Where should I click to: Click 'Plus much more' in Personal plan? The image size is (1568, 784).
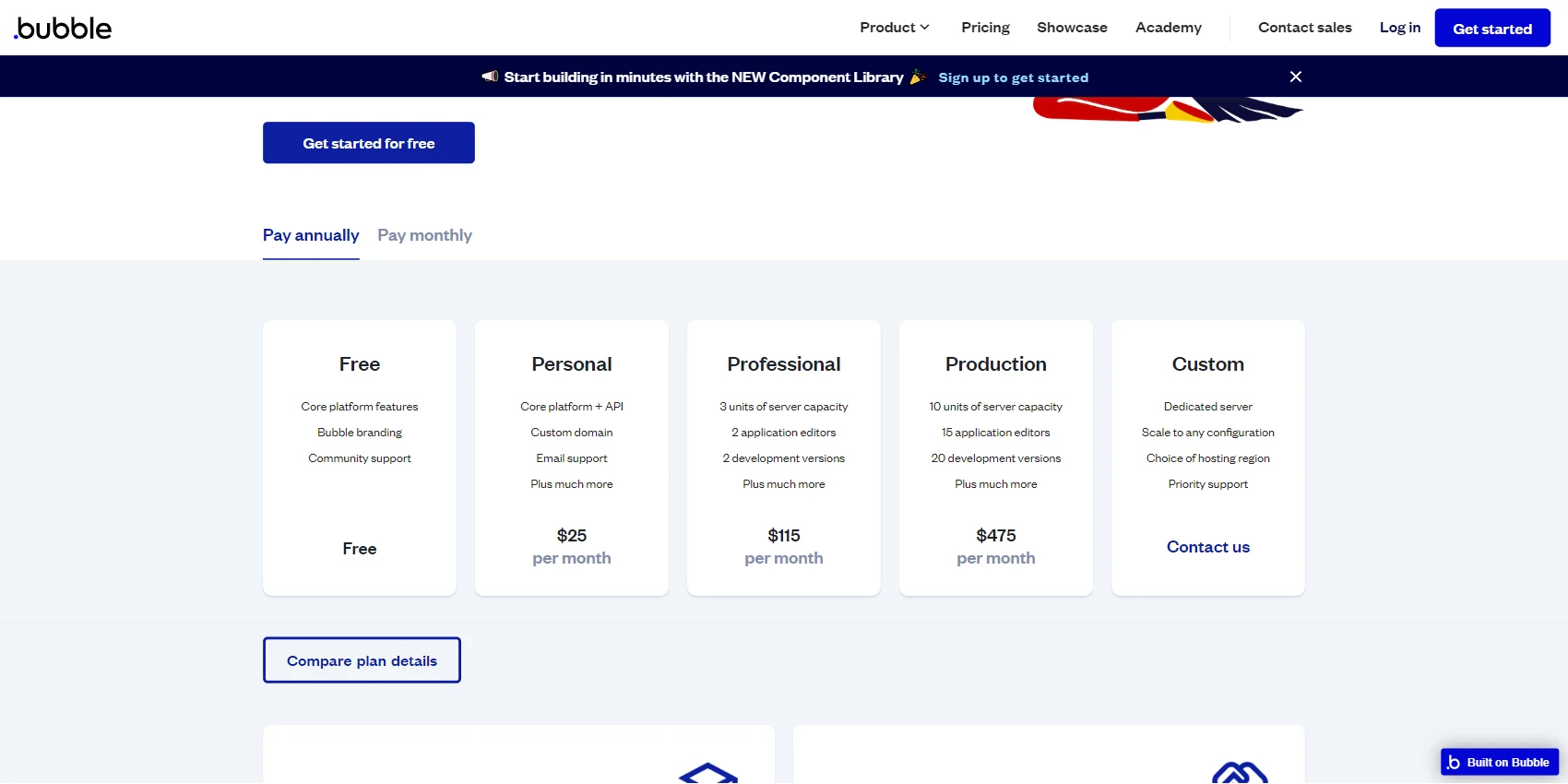[572, 484]
